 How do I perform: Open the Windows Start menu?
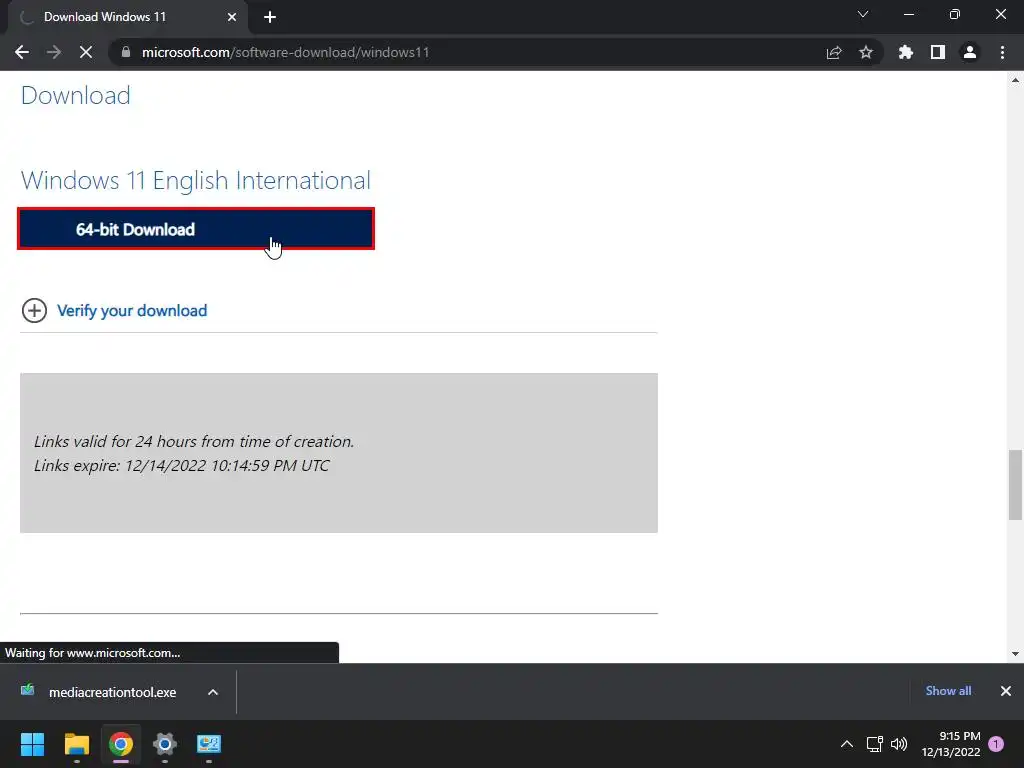coord(32,744)
